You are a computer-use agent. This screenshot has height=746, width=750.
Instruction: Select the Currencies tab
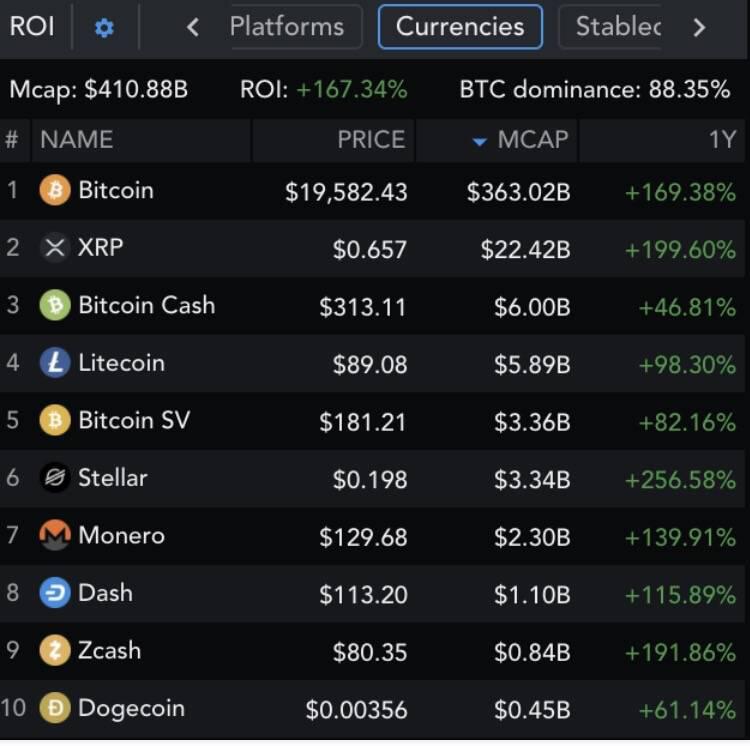pyautogui.click(x=460, y=27)
